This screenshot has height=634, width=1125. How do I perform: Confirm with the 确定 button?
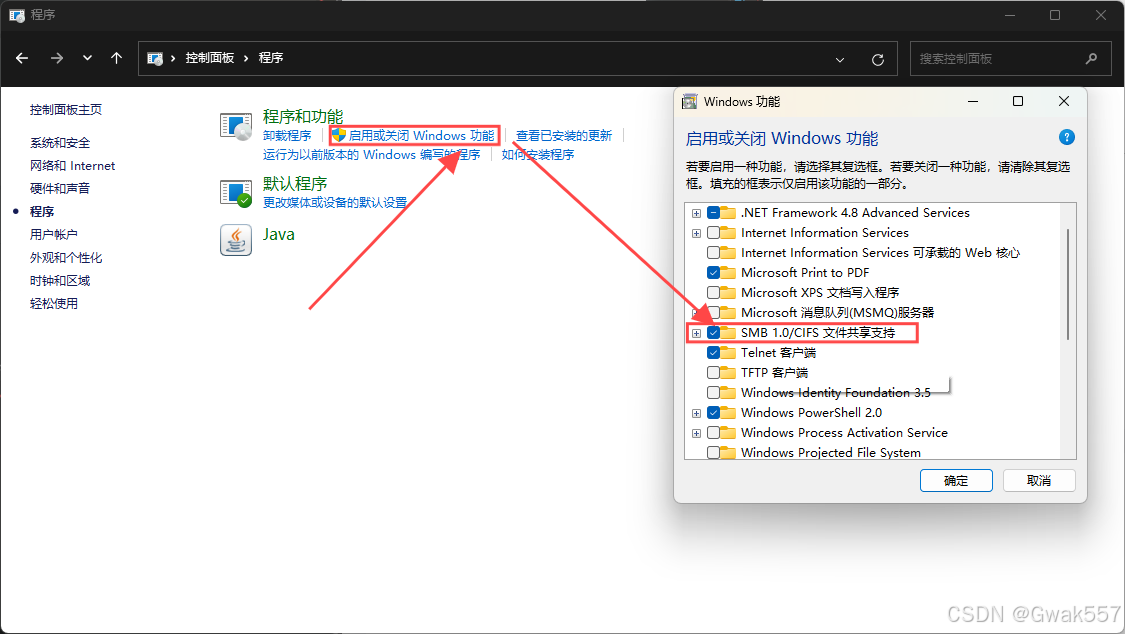(956, 481)
